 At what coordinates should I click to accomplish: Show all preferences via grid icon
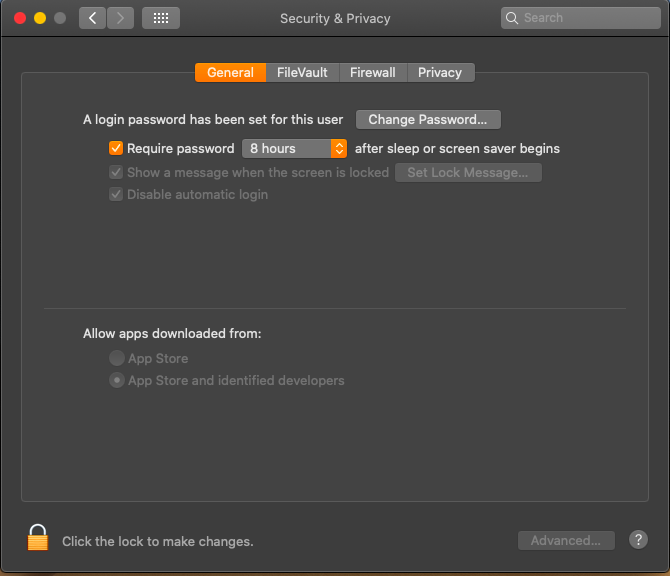161,18
